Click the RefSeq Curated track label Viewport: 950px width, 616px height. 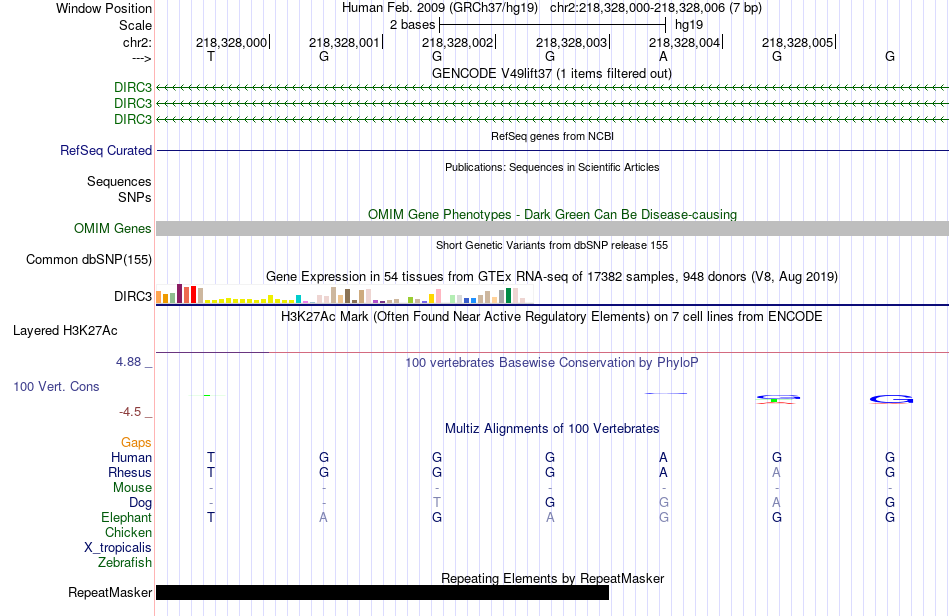pos(106,150)
